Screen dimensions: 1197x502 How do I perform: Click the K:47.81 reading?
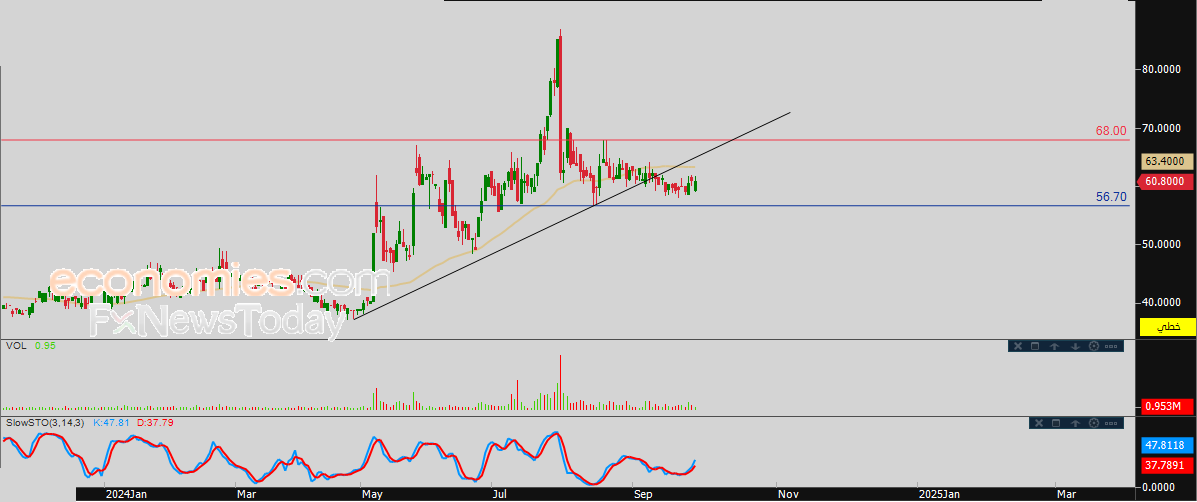click(x=111, y=422)
